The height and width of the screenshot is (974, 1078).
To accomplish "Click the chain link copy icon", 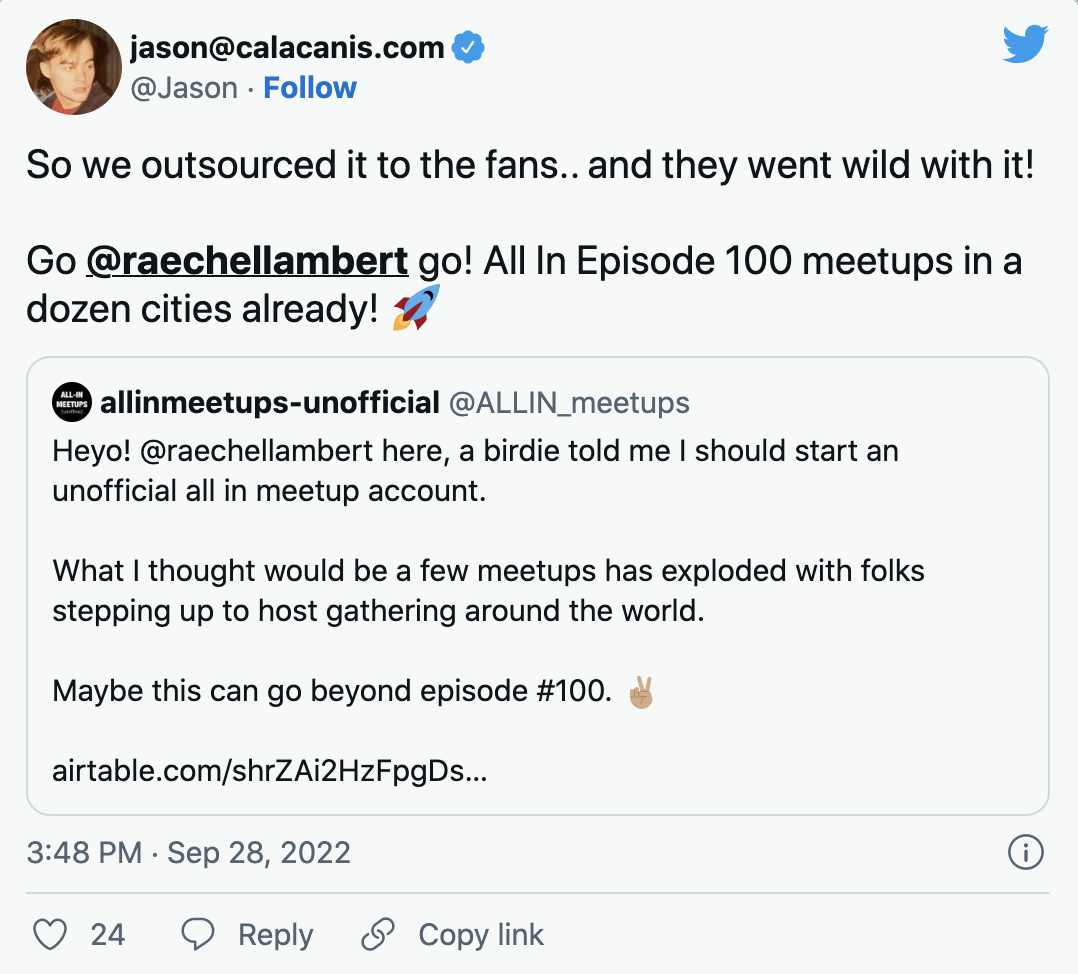I will [378, 934].
